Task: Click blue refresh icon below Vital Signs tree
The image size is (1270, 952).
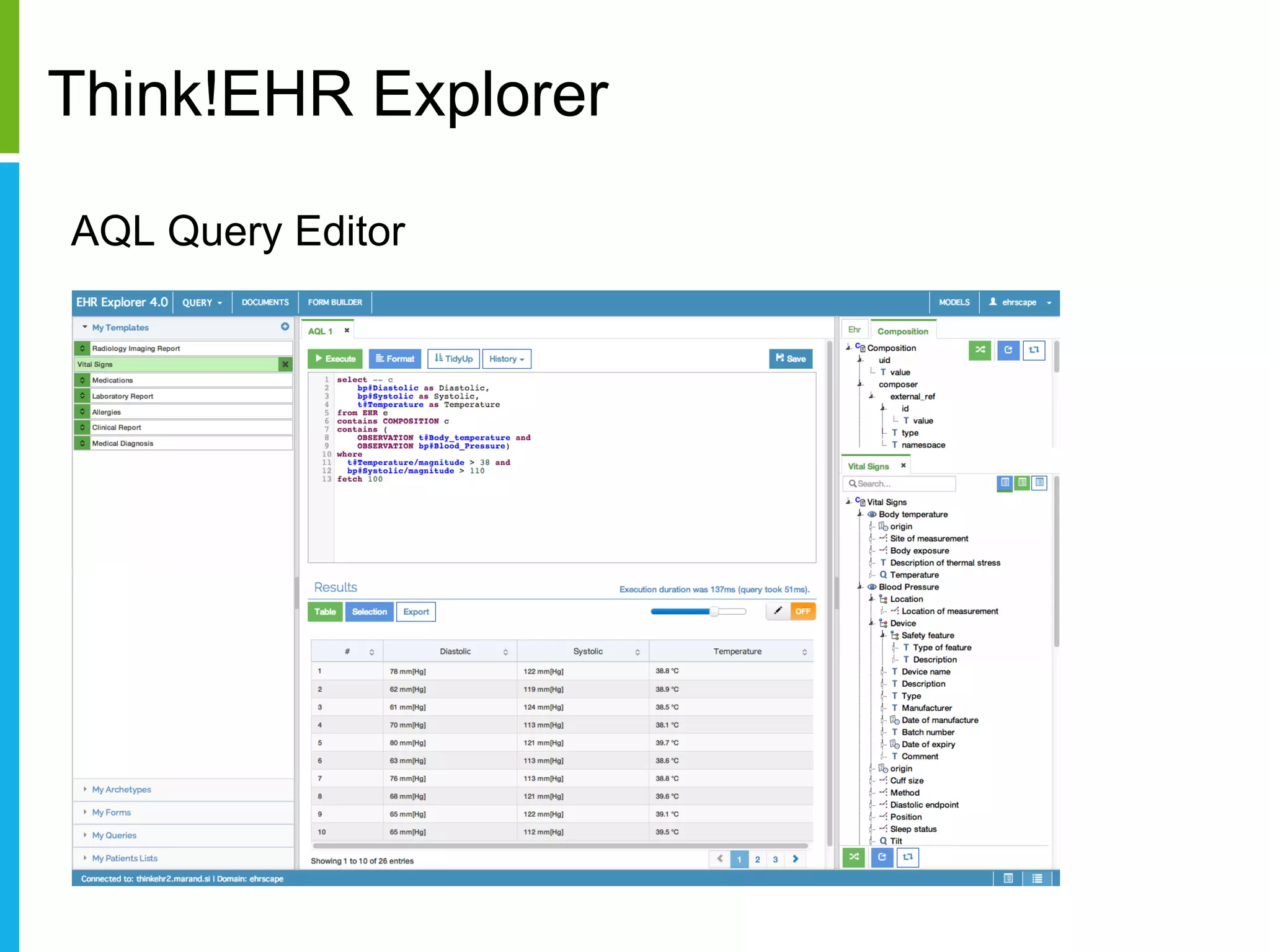Action: coord(882,857)
